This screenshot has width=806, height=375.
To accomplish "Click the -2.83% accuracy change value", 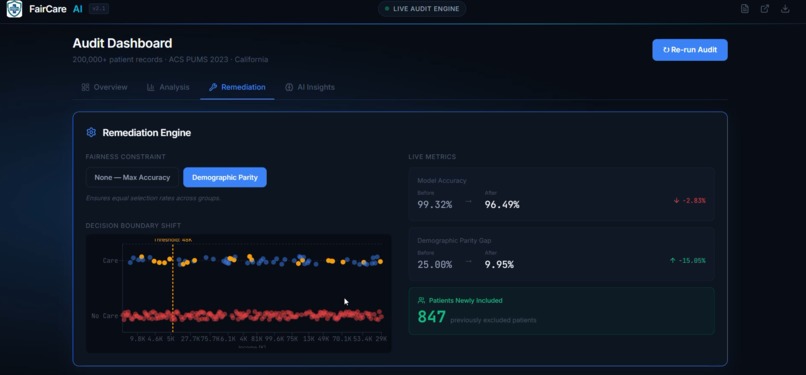I will coord(694,201).
